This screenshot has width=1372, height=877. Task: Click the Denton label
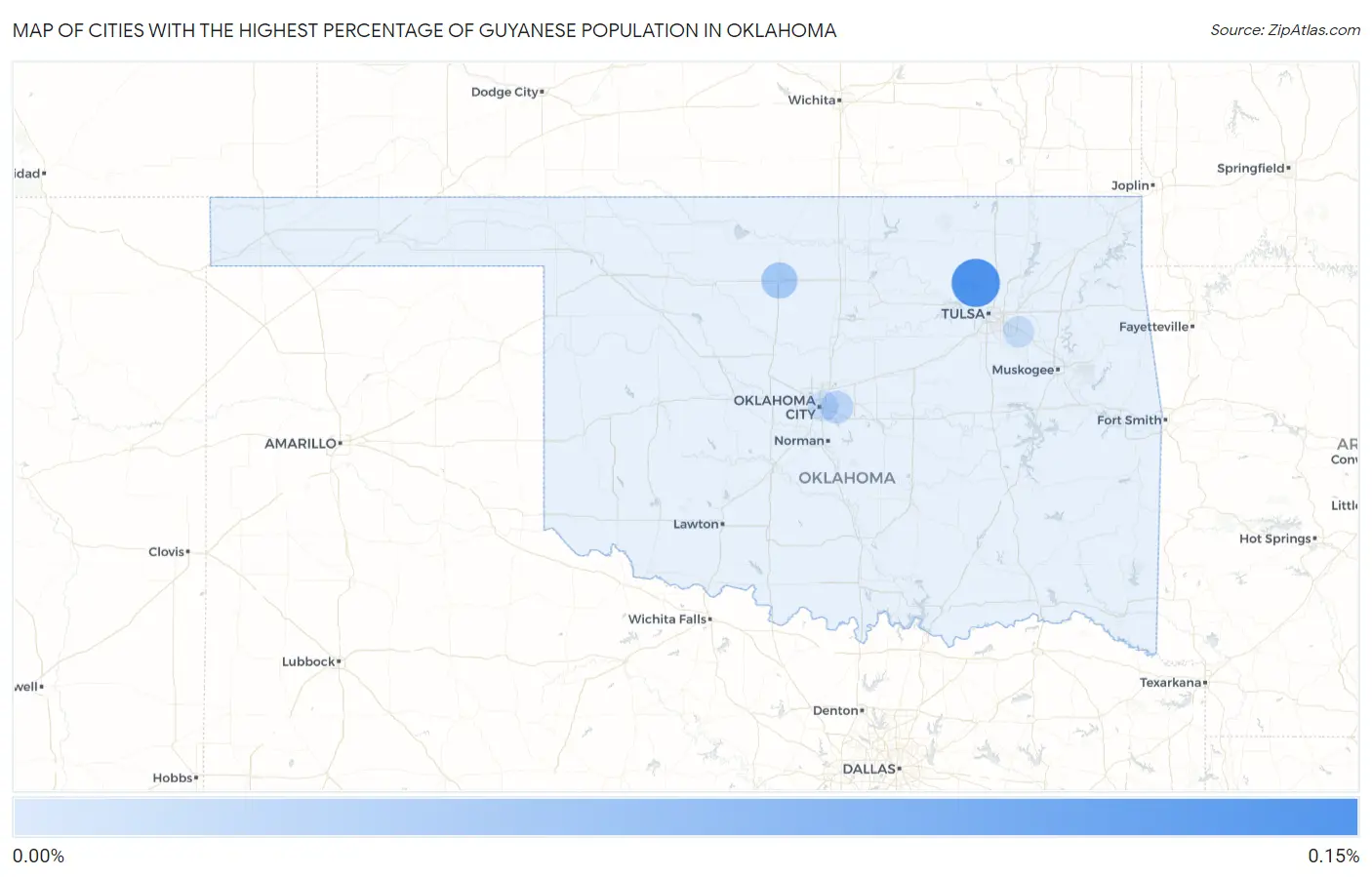point(835,710)
